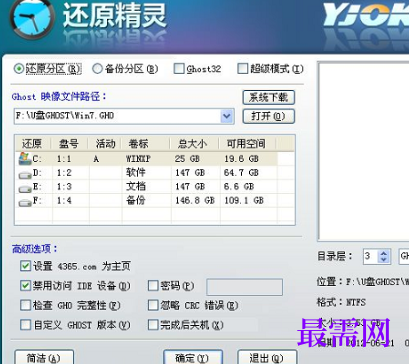Select the E: drive icon

(x=25, y=188)
